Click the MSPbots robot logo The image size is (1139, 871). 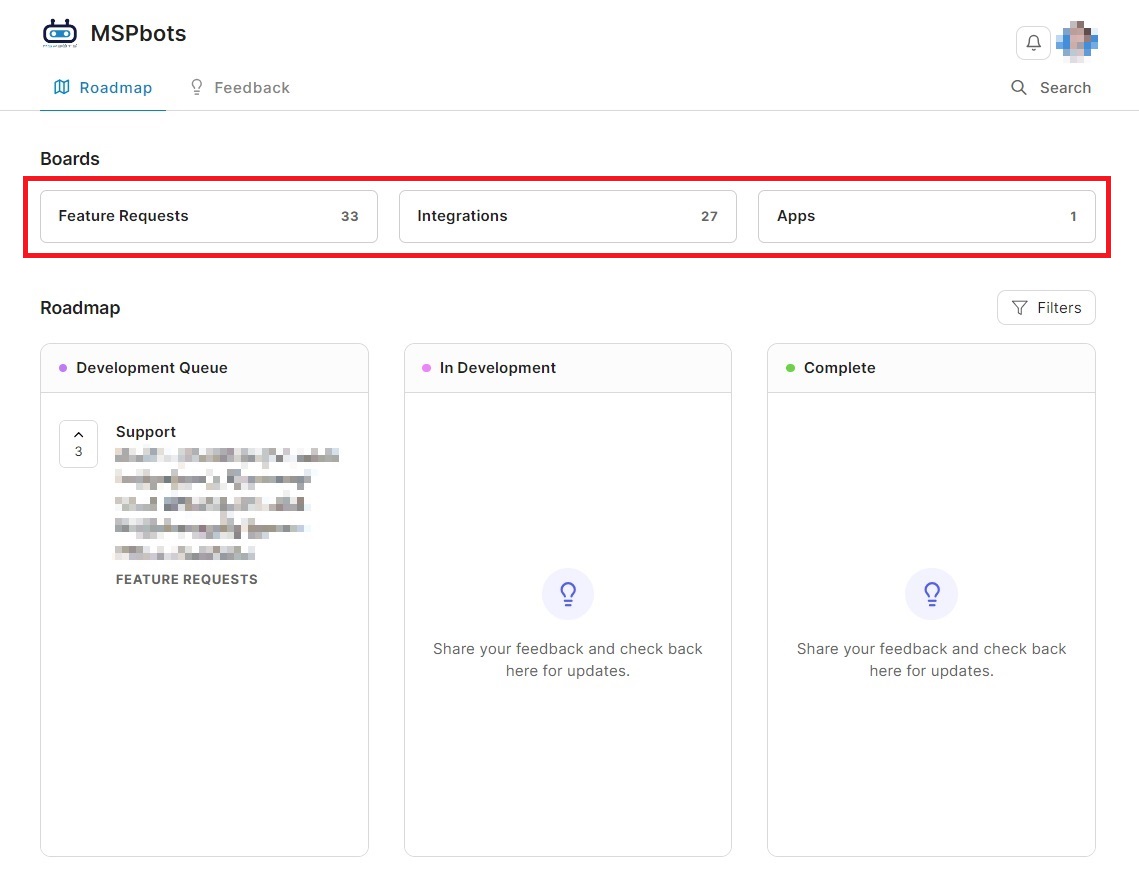60,33
